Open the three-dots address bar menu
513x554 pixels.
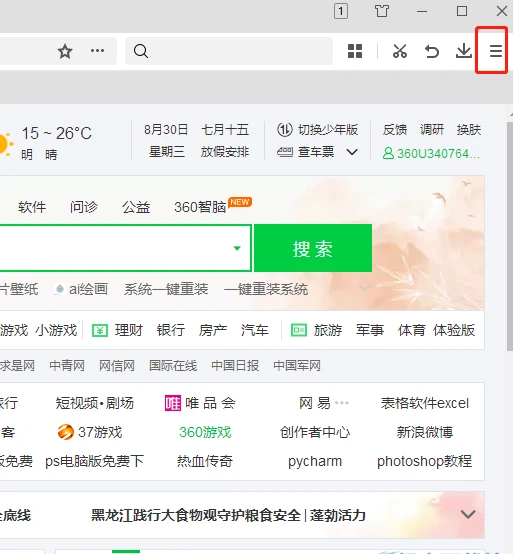pyautogui.click(x=98, y=51)
